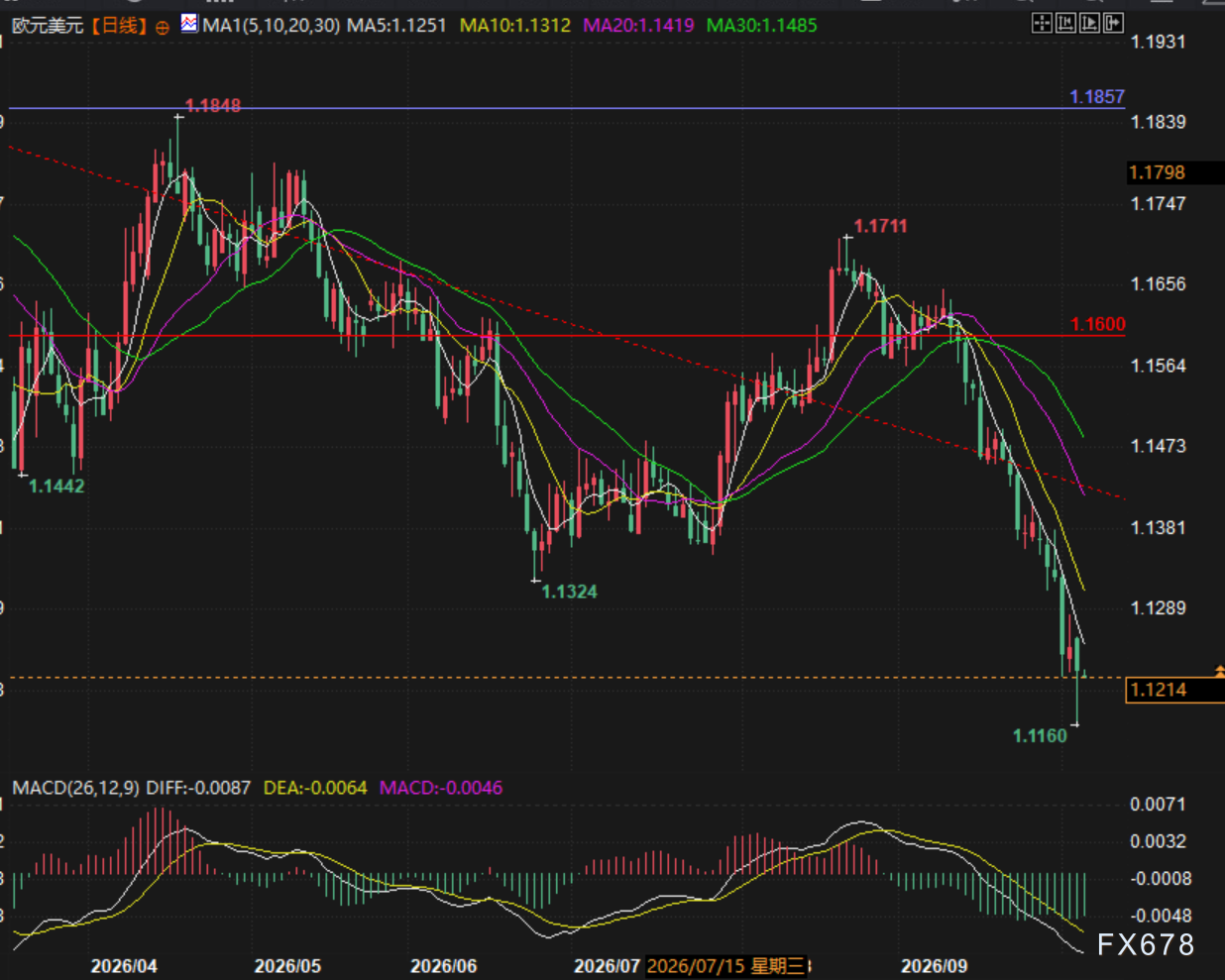
Task: Click the 1.1839 price axis label
Action: point(1158,122)
